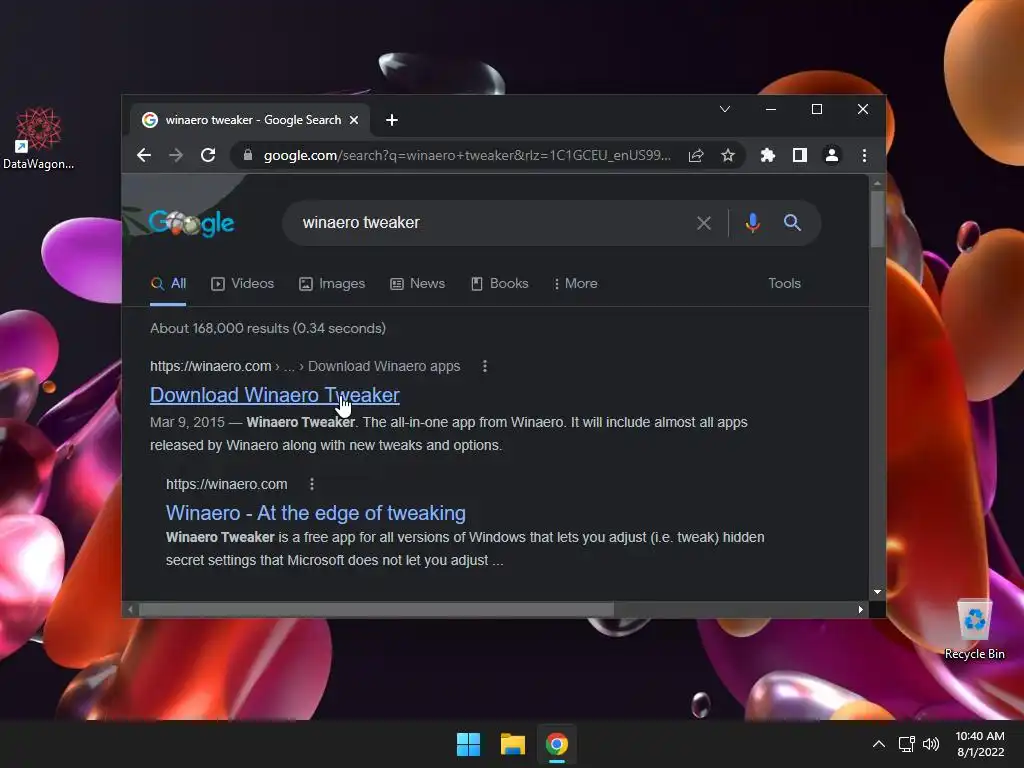Image resolution: width=1024 pixels, height=768 pixels.
Task: Toggle the Chrome side panel
Action: coord(800,155)
